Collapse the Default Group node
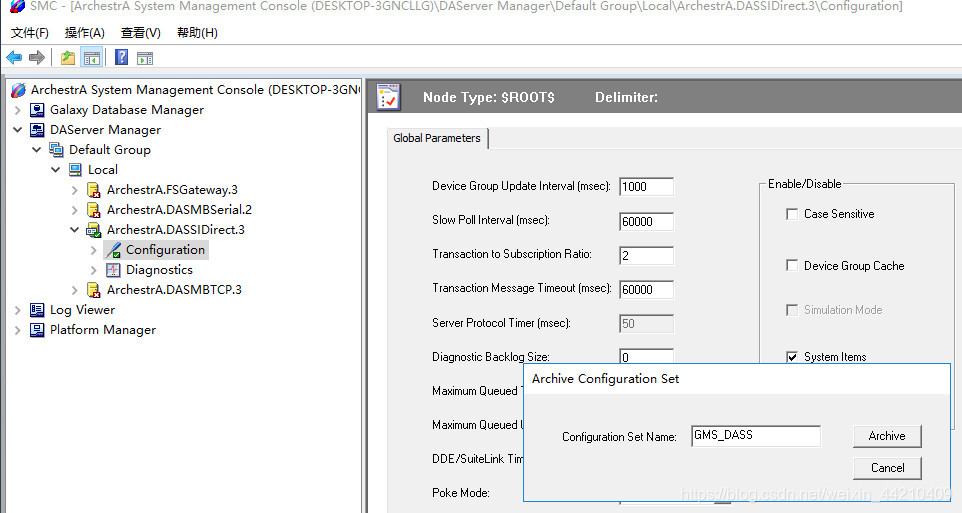The width and height of the screenshot is (962, 513). pos(37,150)
